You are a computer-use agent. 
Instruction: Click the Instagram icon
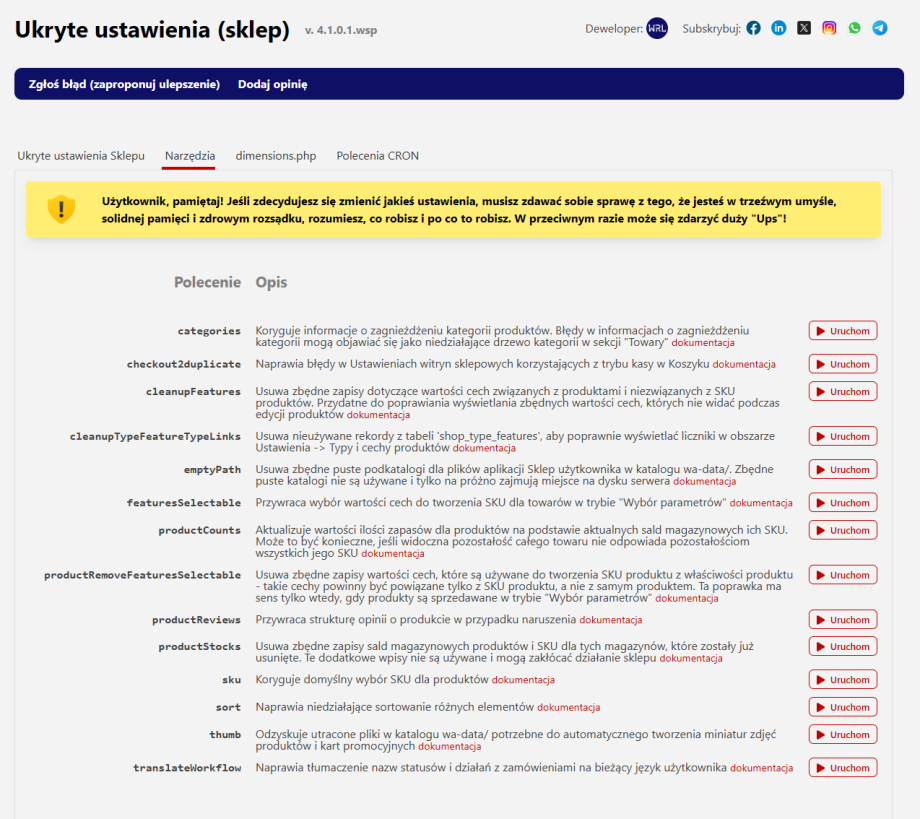point(829,28)
